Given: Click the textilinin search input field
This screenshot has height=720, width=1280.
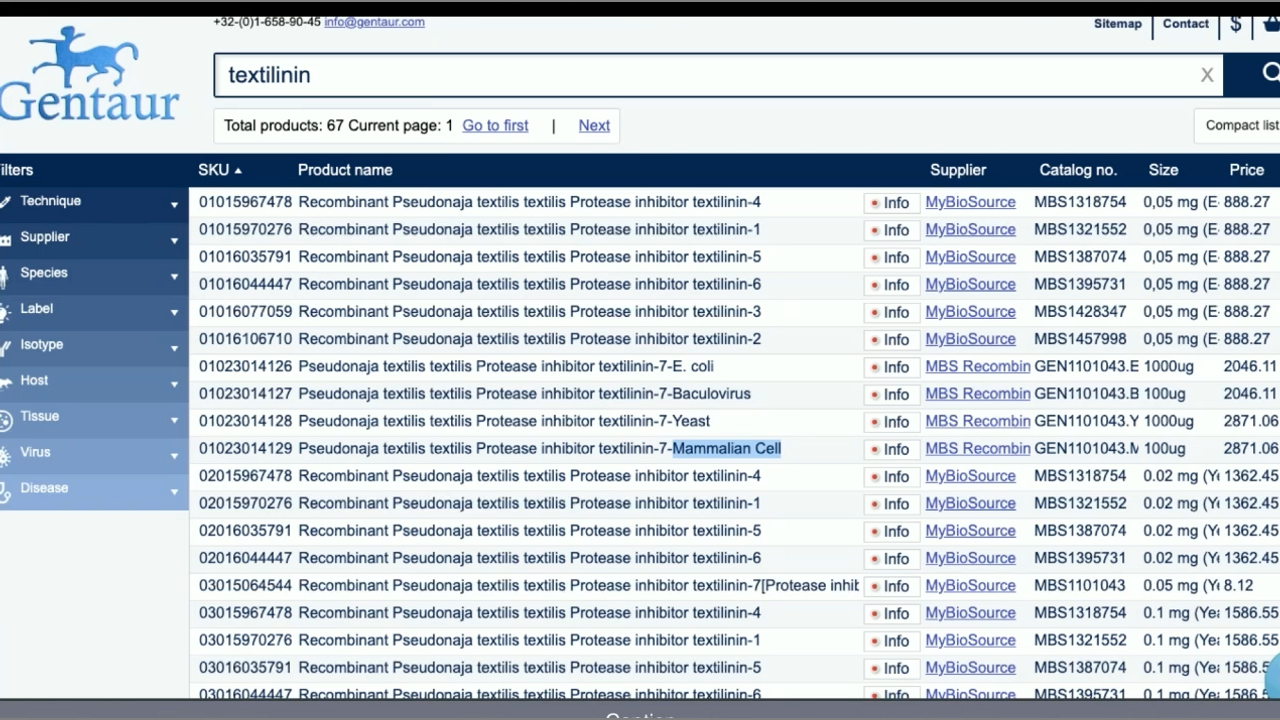Looking at the screenshot, I should tap(700, 75).
